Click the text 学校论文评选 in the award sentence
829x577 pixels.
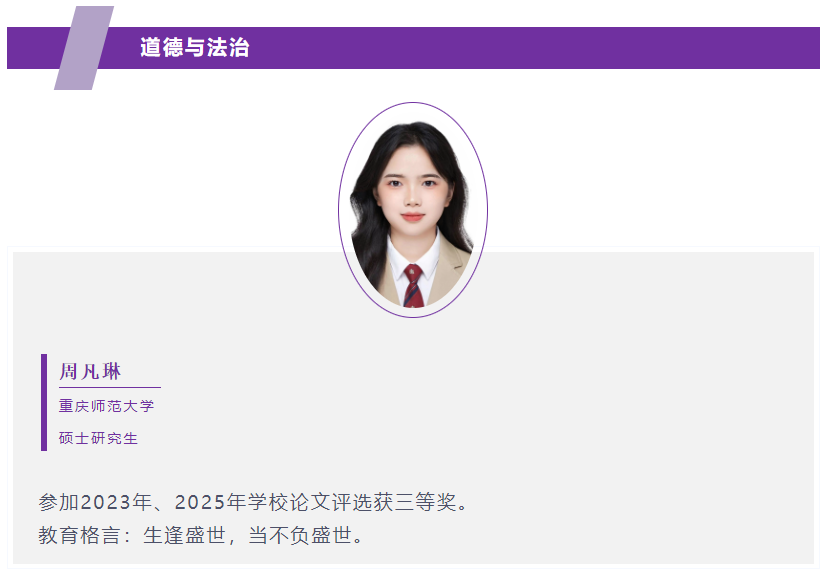click(x=310, y=502)
